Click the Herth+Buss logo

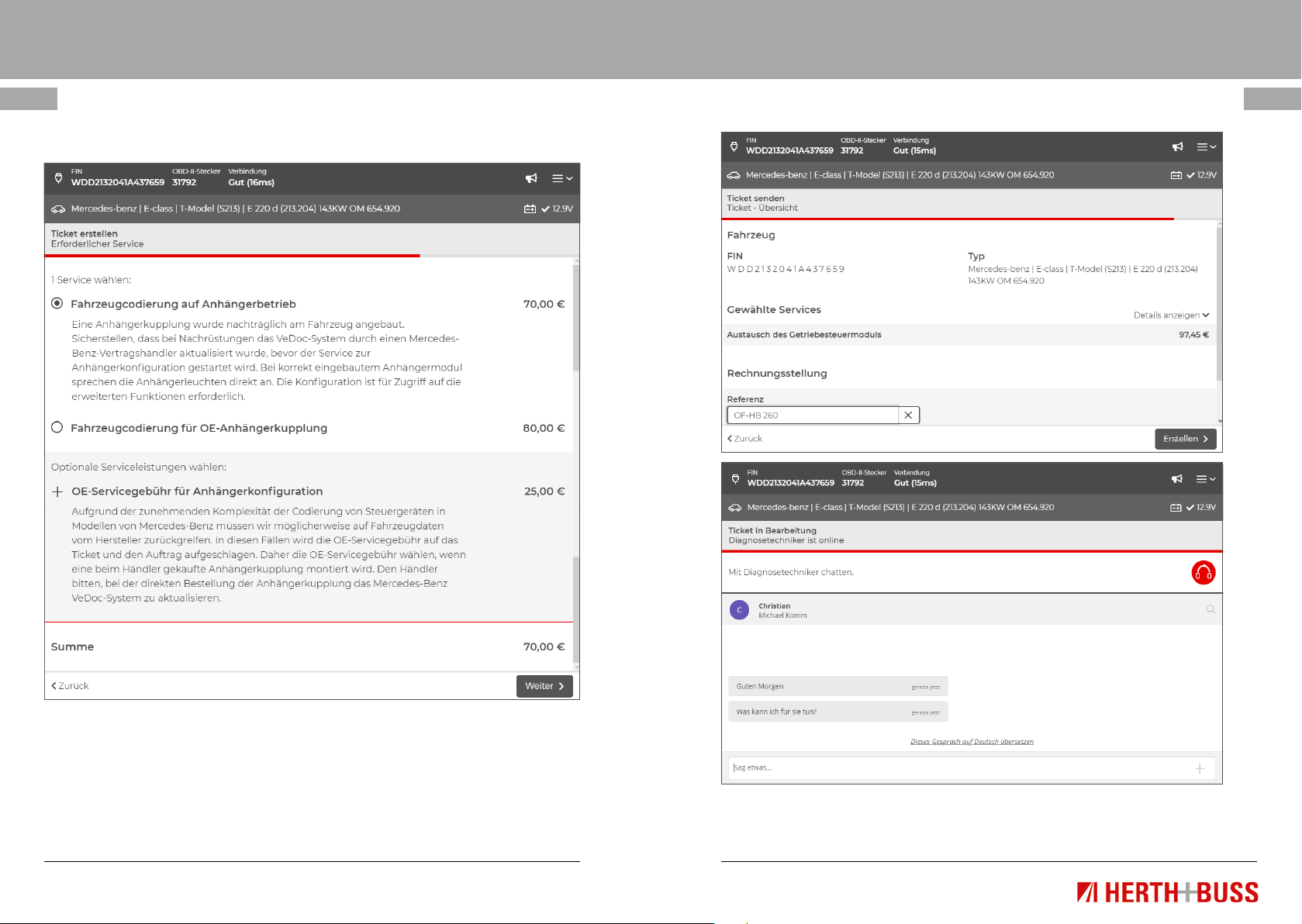pos(1167,892)
